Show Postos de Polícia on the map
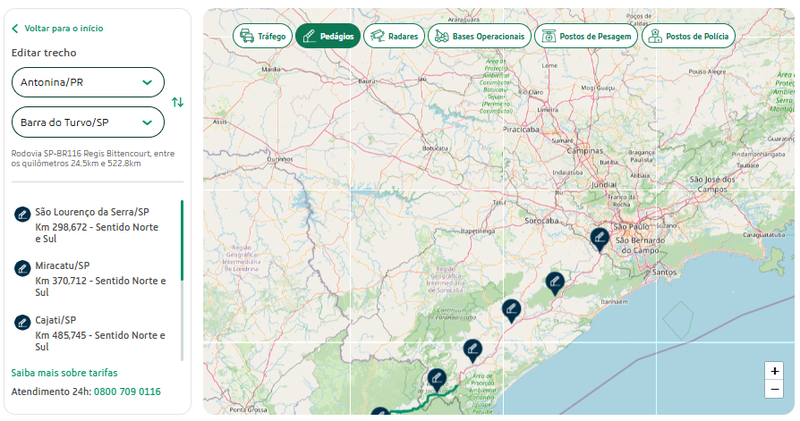The width and height of the screenshot is (800, 421). tap(689, 36)
